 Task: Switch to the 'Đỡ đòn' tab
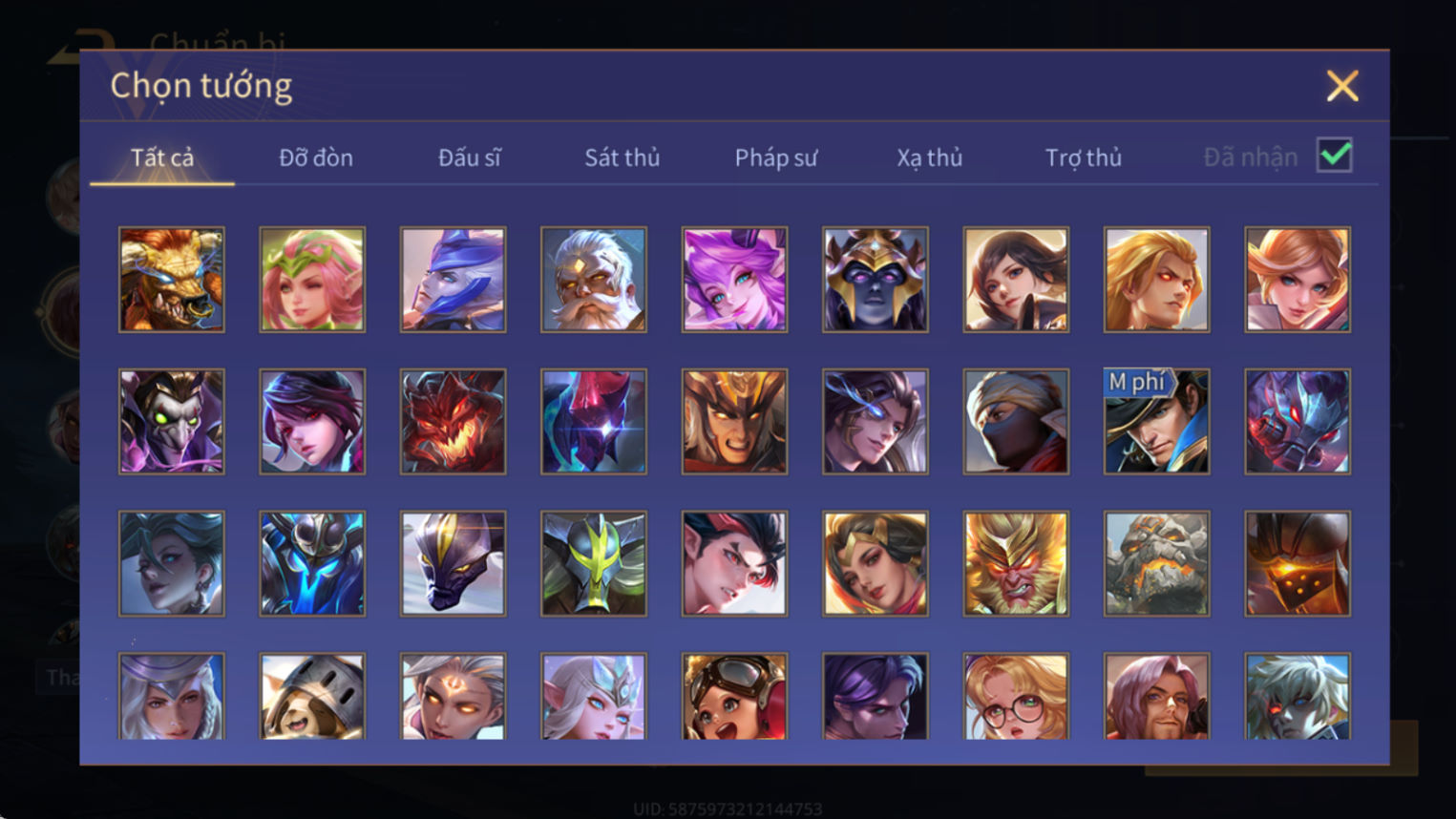coord(316,157)
